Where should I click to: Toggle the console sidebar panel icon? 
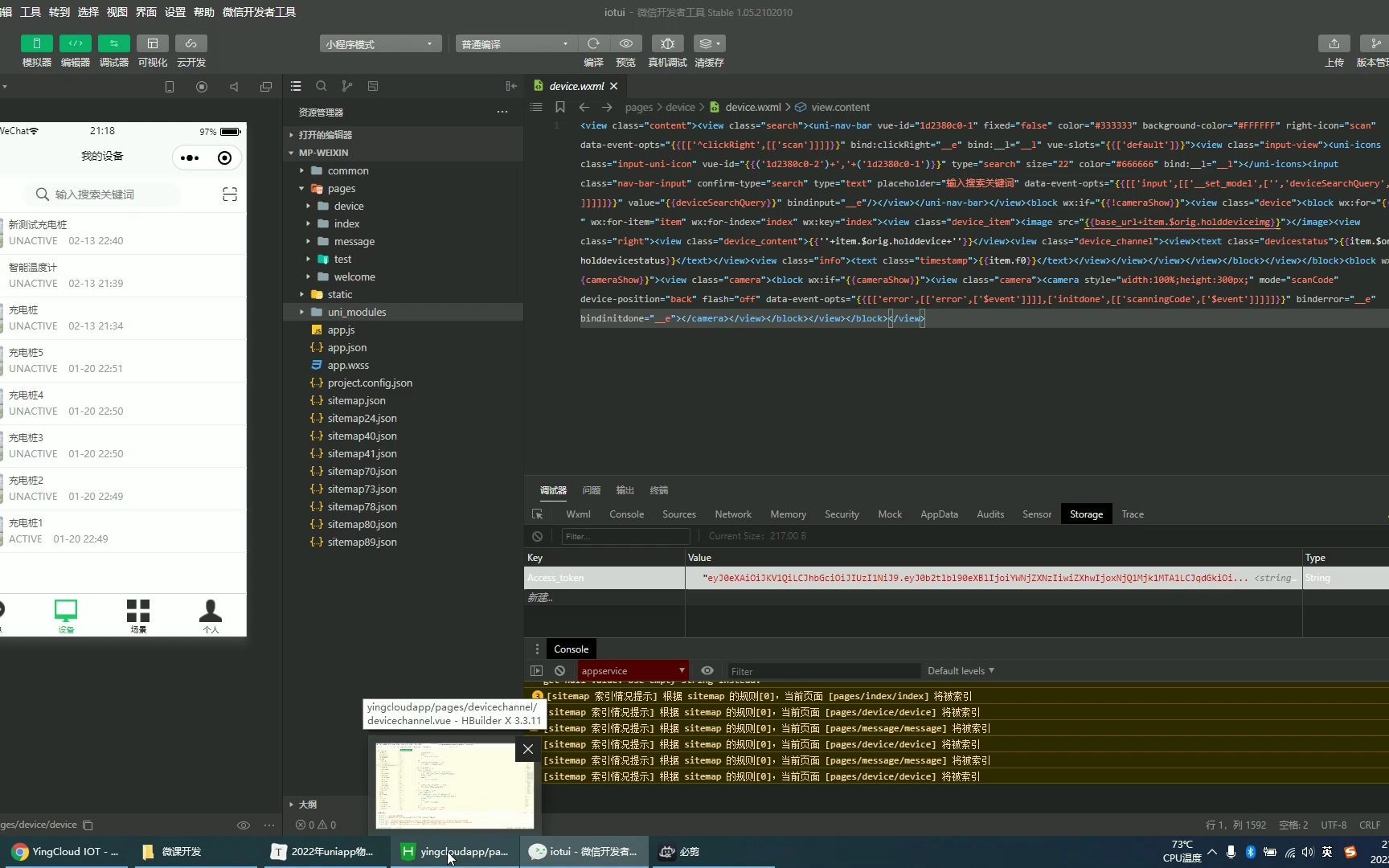pos(537,671)
